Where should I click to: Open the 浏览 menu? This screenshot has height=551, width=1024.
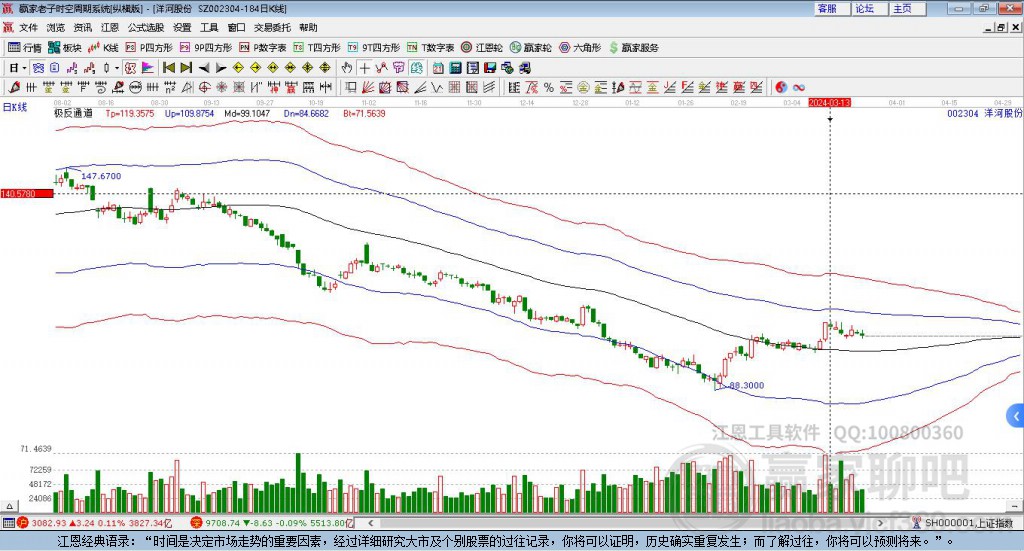tap(56, 27)
